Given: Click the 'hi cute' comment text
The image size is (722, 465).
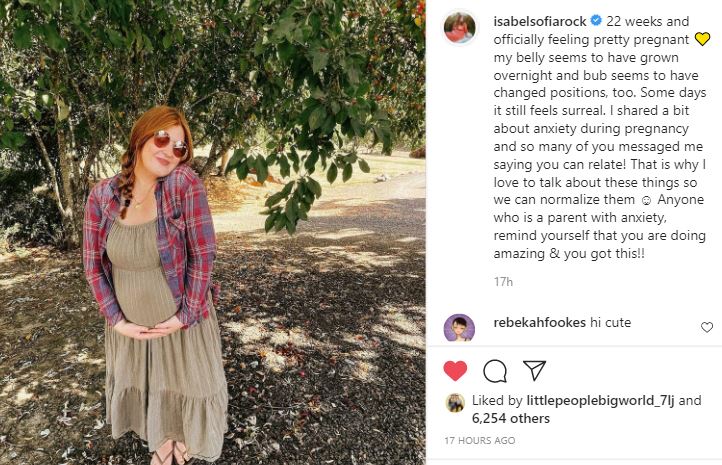Looking at the screenshot, I should click(x=609, y=323).
